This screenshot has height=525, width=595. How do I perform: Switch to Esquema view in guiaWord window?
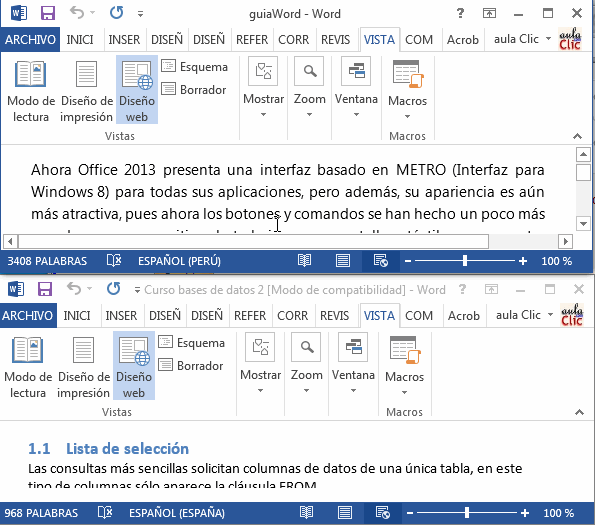click(194, 66)
